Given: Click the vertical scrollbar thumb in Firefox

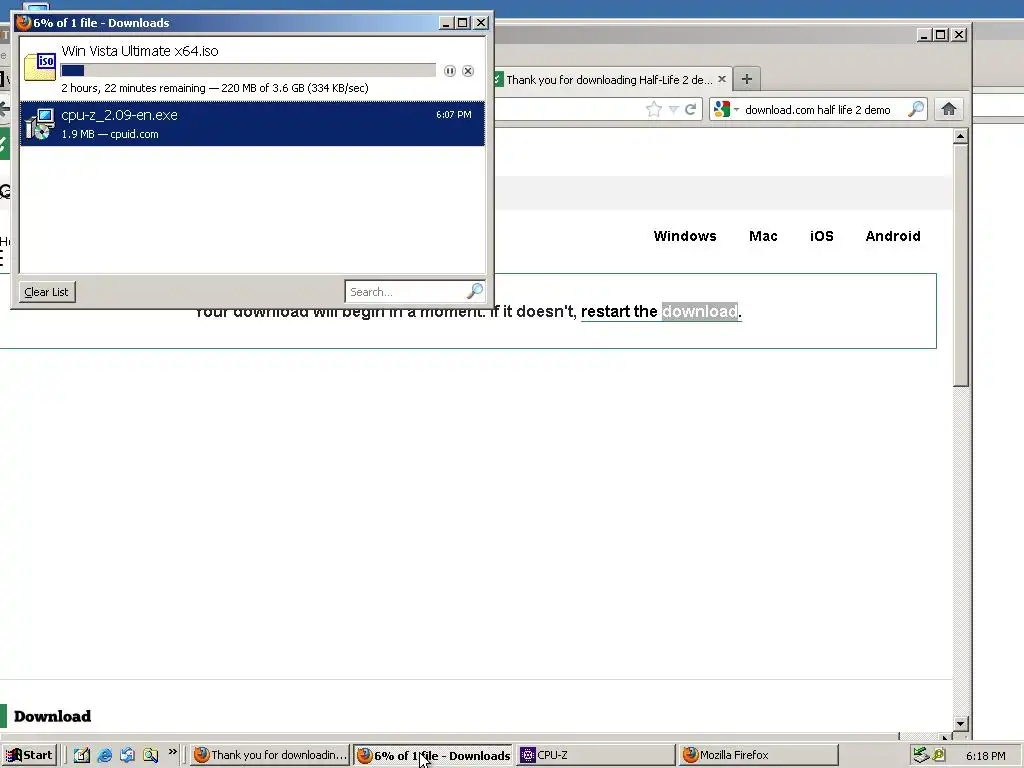Looking at the screenshot, I should coord(960,265).
